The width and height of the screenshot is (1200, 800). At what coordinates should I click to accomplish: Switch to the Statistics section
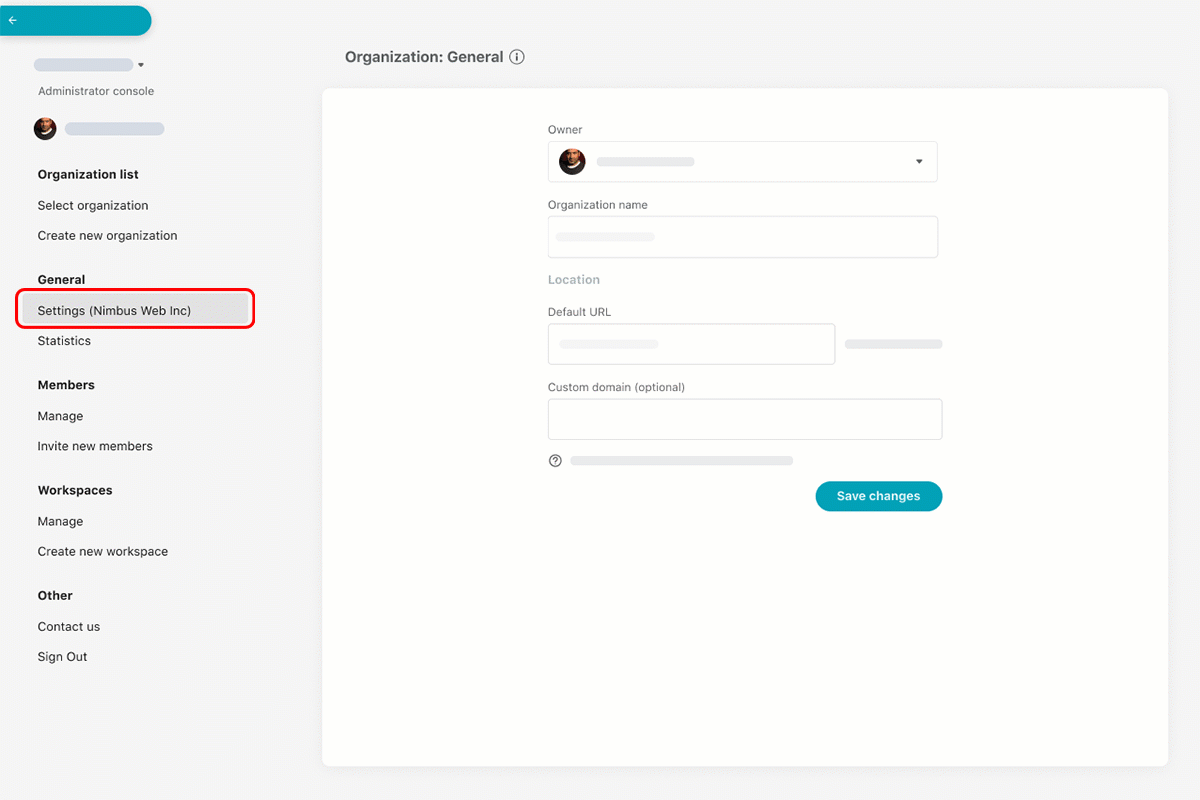pyautogui.click(x=64, y=340)
